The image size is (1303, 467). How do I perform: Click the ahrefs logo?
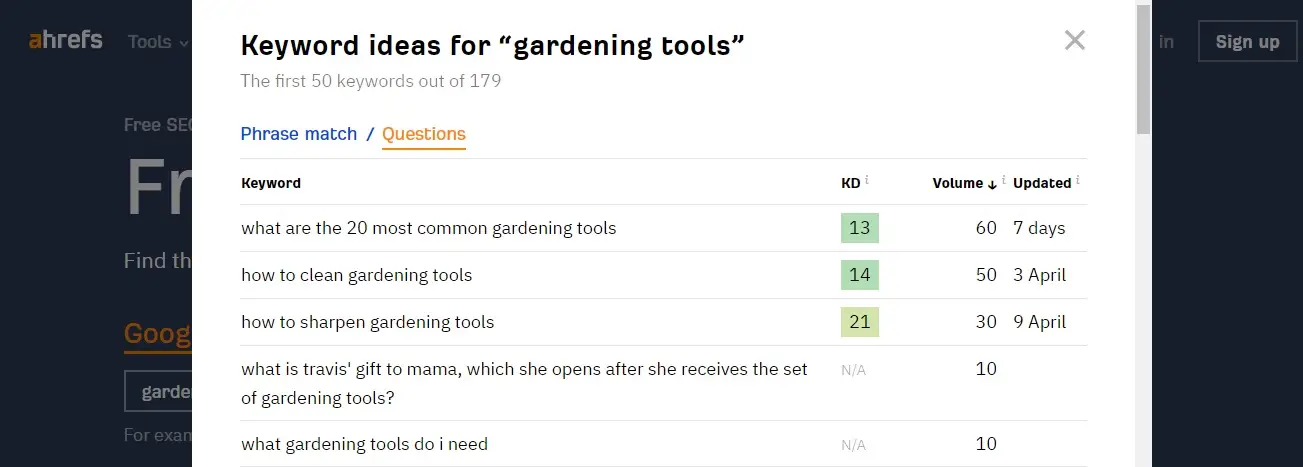point(65,41)
